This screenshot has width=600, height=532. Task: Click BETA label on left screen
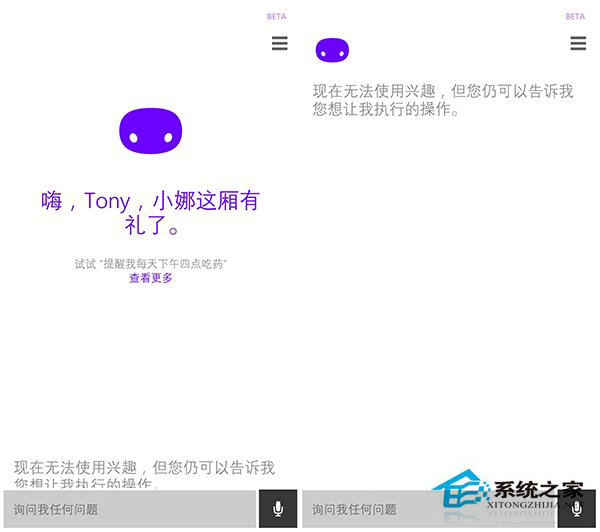pos(276,16)
